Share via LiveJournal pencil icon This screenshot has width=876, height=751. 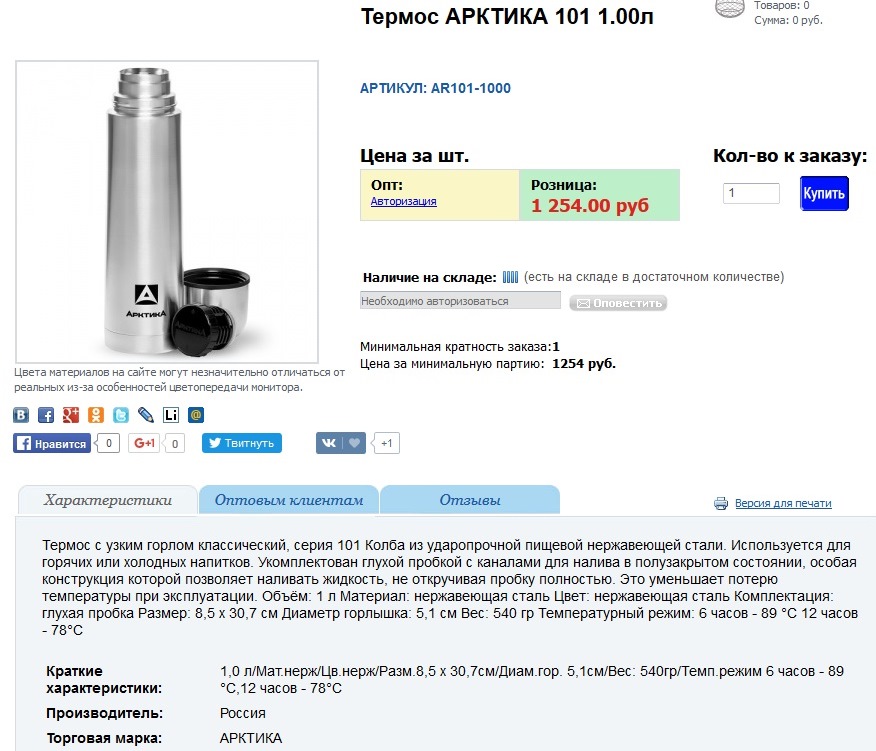(145, 415)
